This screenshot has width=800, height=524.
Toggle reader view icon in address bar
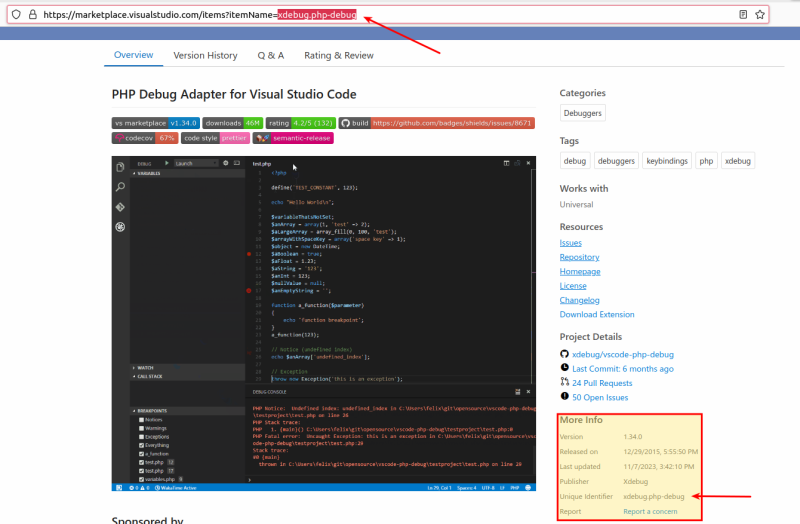tap(743, 14)
